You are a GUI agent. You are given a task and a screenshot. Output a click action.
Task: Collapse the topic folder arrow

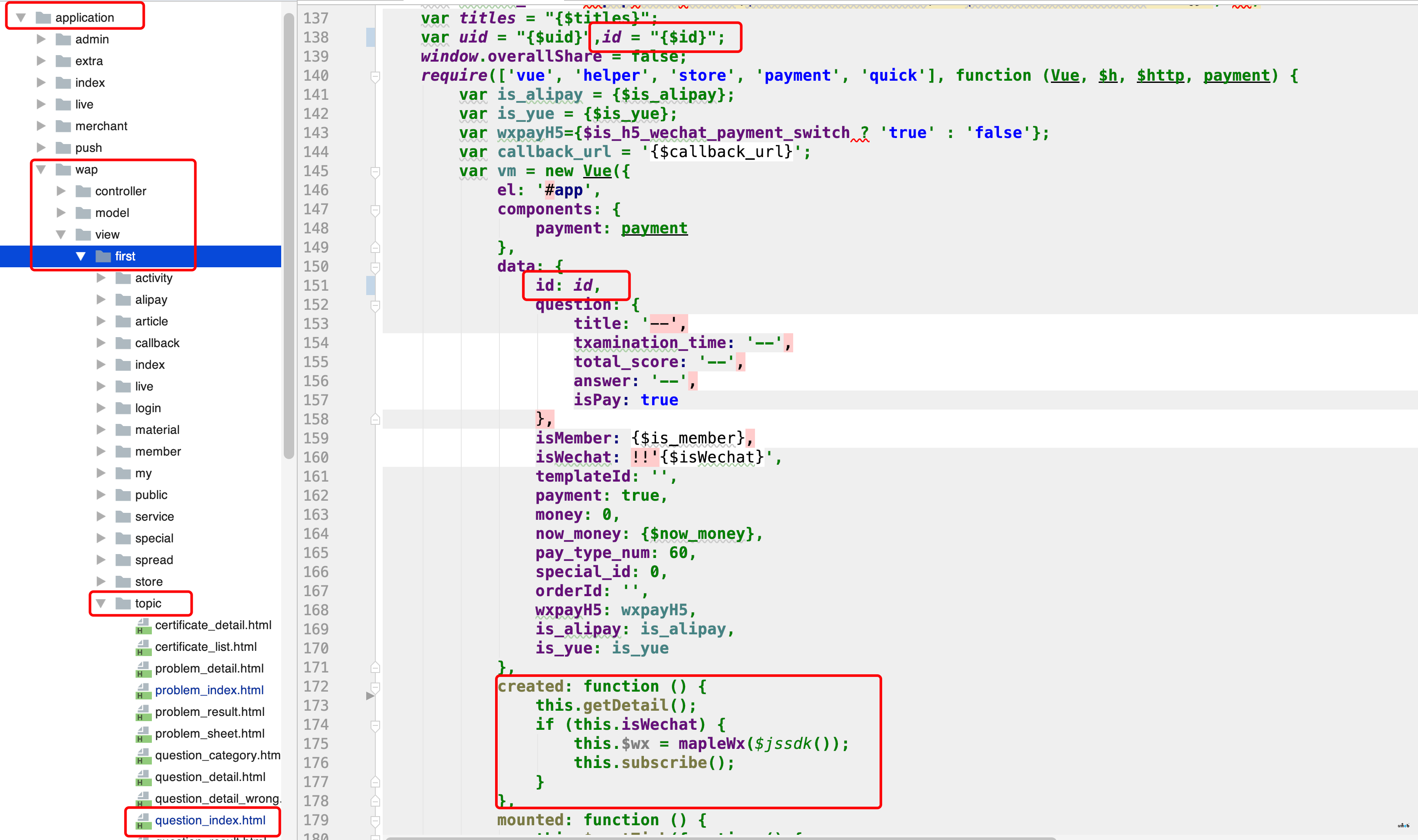[101, 604]
